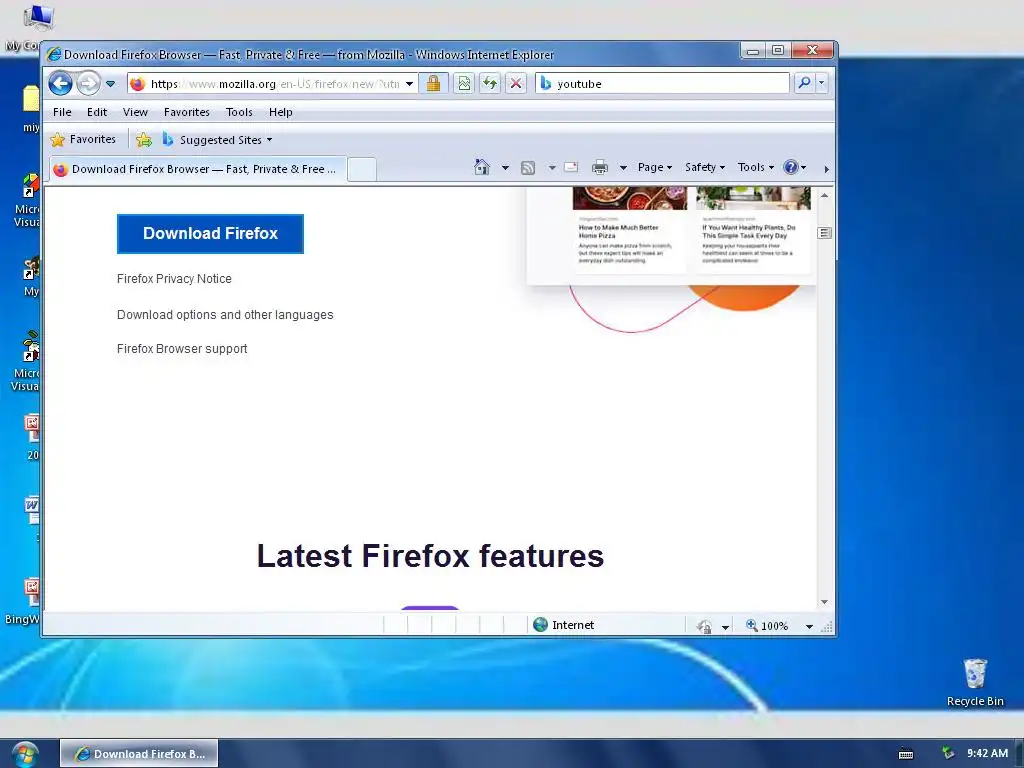
Task: Click the red Stop loading icon
Action: pos(516,83)
